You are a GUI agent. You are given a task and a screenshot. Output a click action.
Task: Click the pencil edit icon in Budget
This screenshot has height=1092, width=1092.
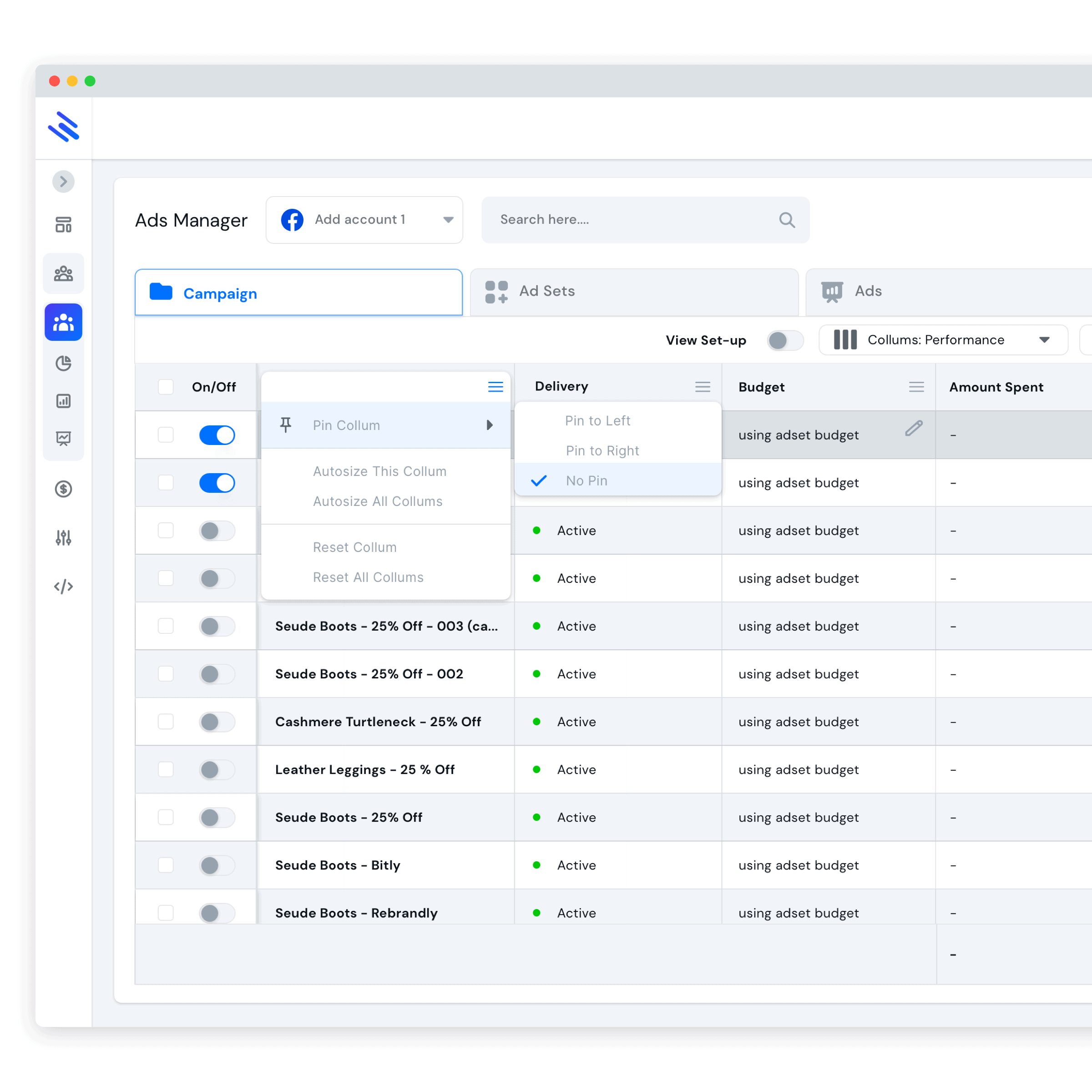tap(913, 429)
